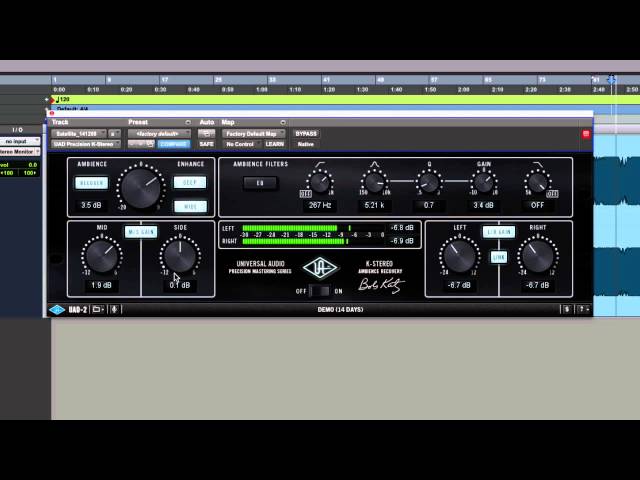Click the COMPARE button
The image size is (640, 480).
(x=173, y=144)
